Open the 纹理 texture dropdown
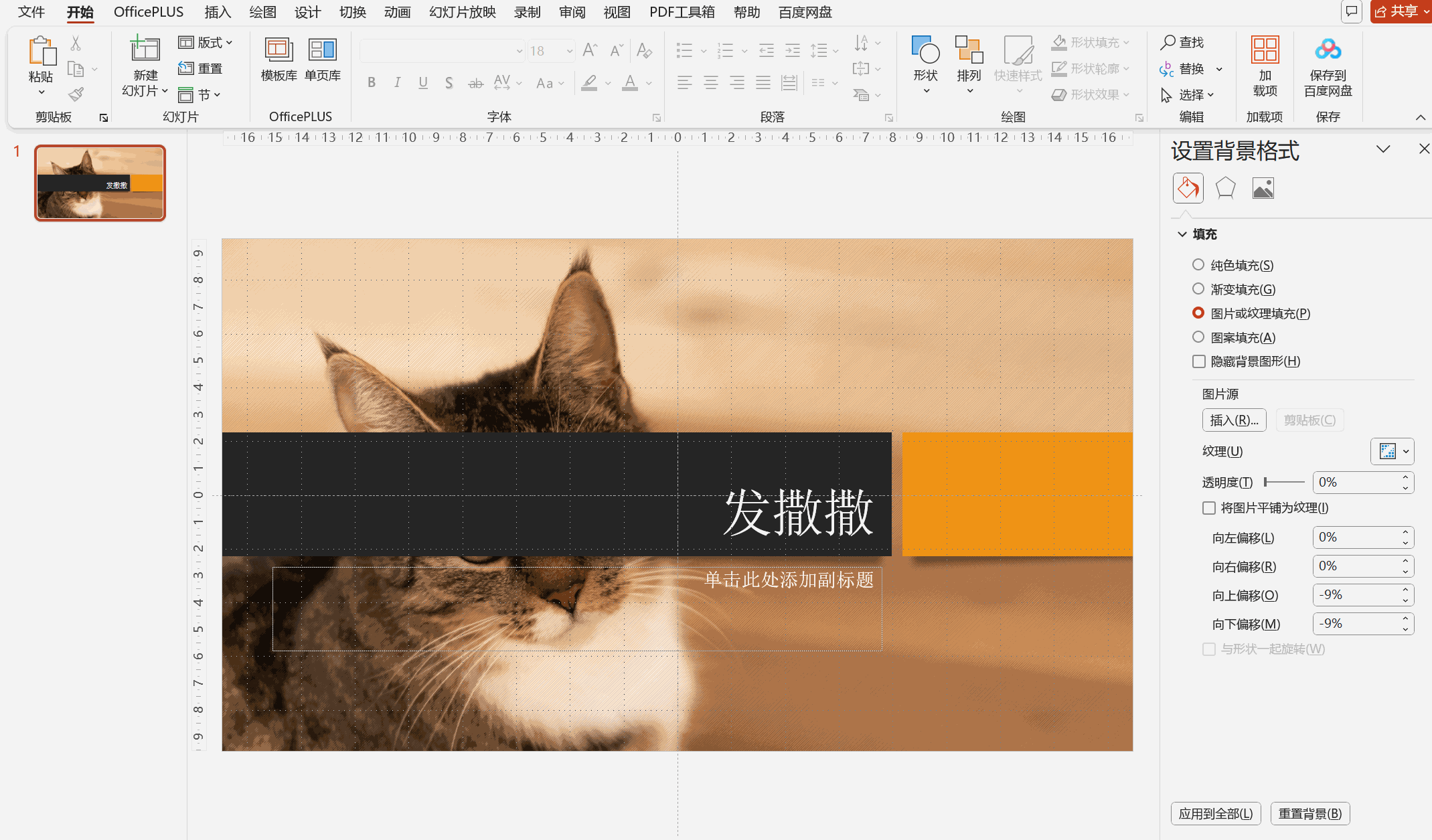This screenshot has height=840, width=1432. 1392,452
